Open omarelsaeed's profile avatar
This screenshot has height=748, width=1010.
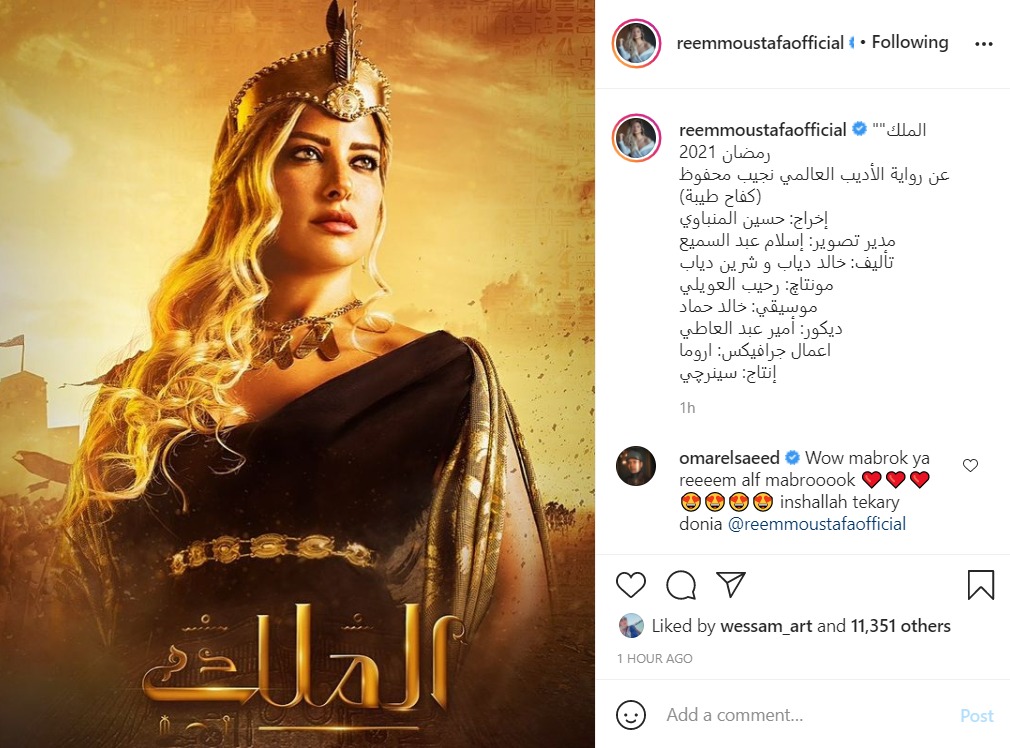(x=636, y=466)
